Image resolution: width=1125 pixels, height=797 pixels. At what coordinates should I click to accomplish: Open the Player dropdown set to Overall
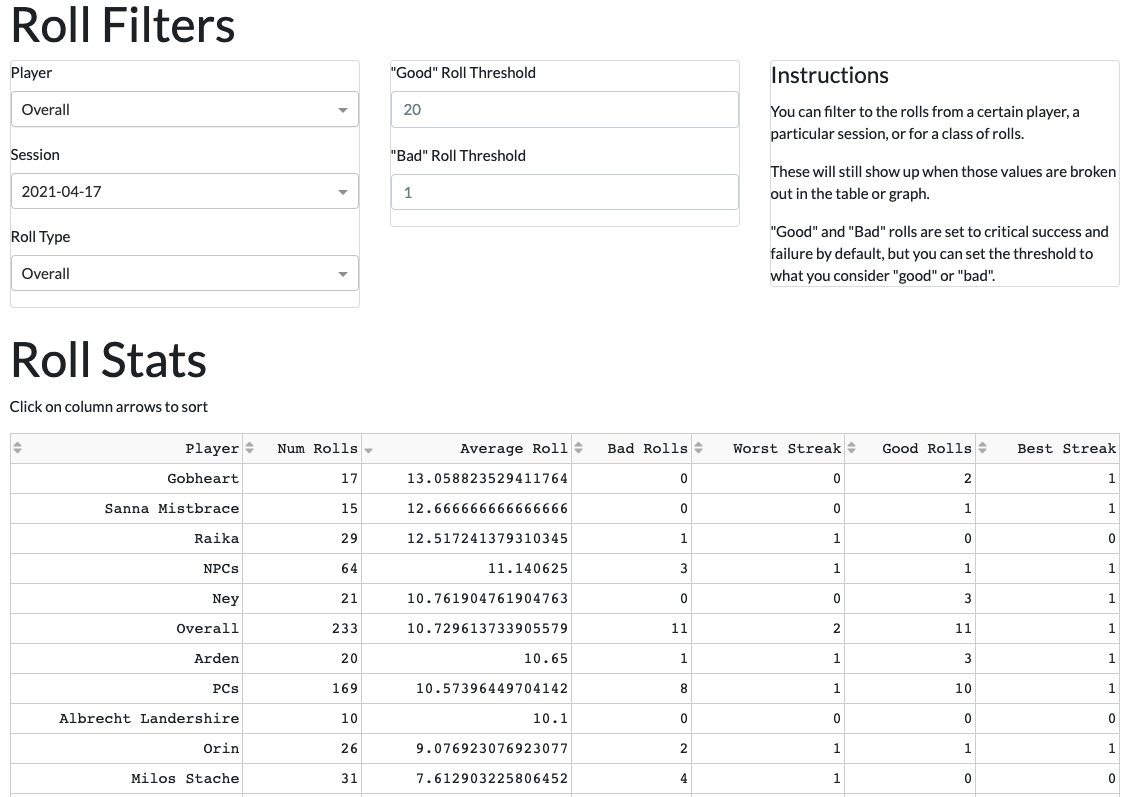point(184,110)
